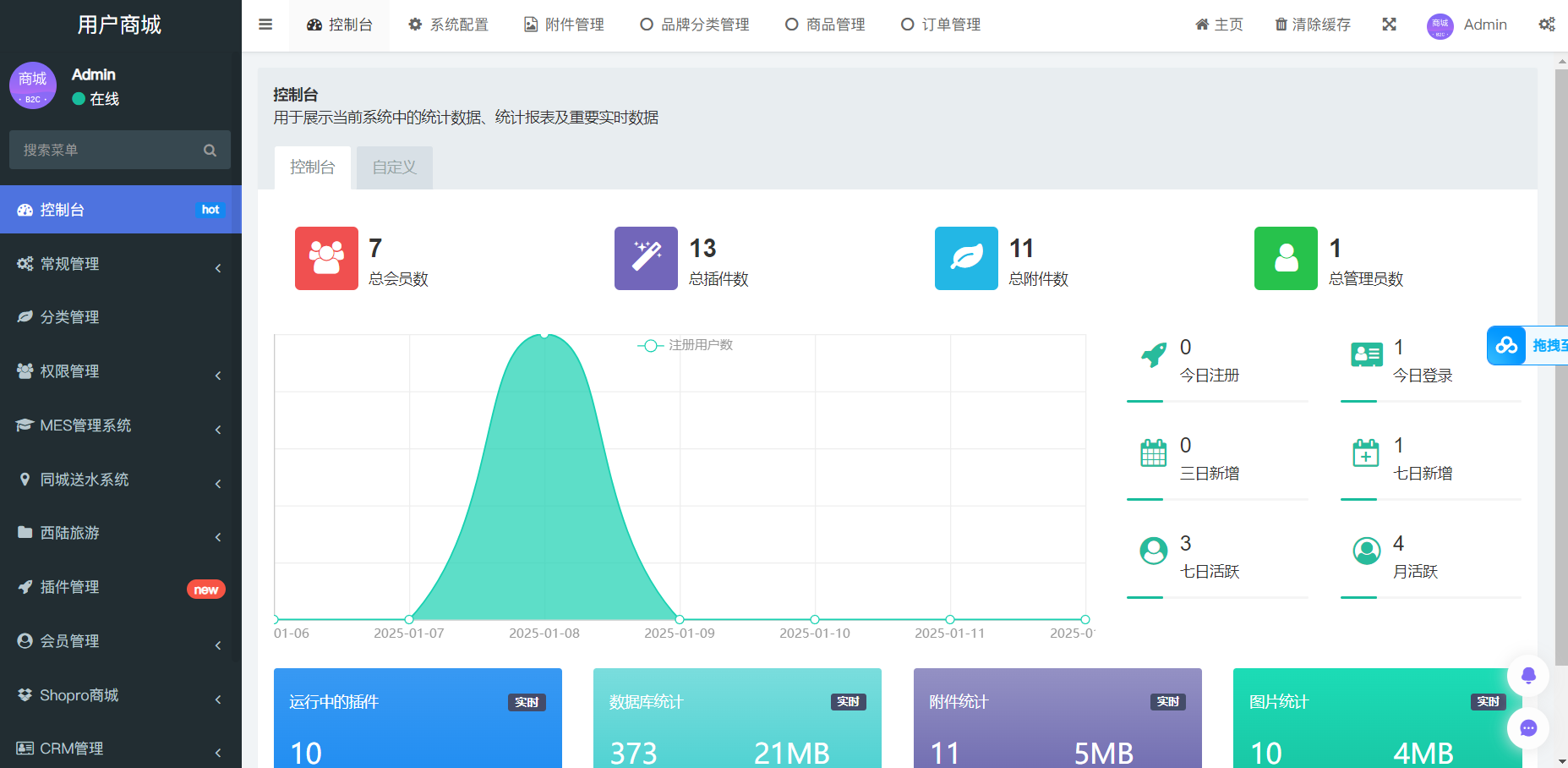Image resolution: width=1568 pixels, height=768 pixels.
Task: Click the blue 拖拽 drag widget icon
Action: [x=1505, y=345]
